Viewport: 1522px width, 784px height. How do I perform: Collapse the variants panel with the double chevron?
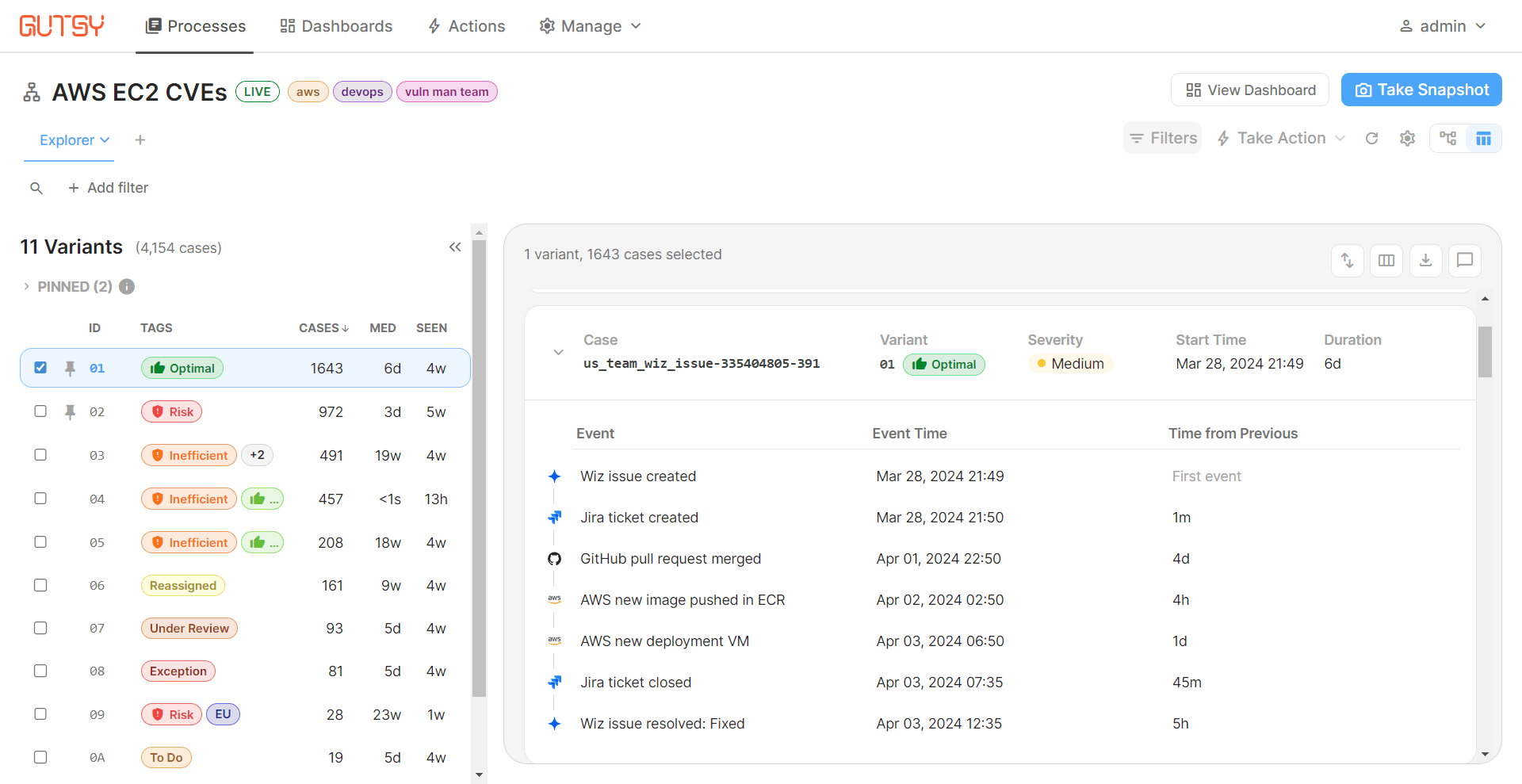(x=455, y=247)
